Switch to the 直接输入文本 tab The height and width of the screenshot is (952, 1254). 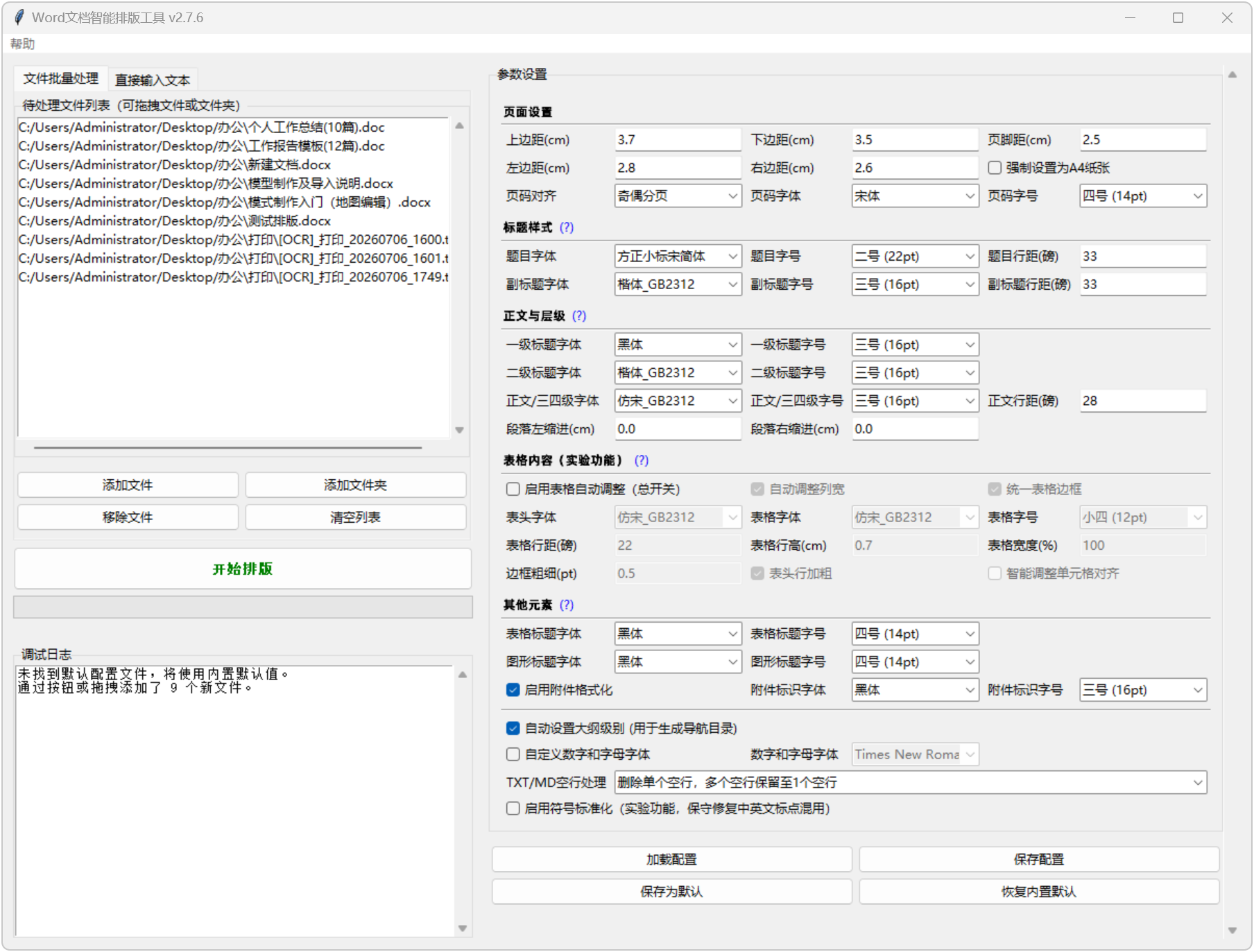(153, 80)
